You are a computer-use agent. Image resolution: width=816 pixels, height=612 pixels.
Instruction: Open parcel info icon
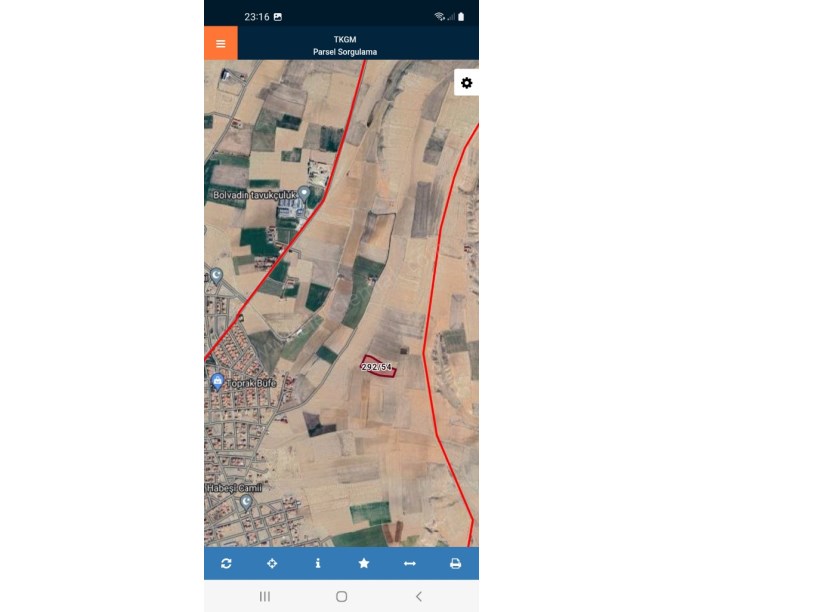[x=318, y=563]
